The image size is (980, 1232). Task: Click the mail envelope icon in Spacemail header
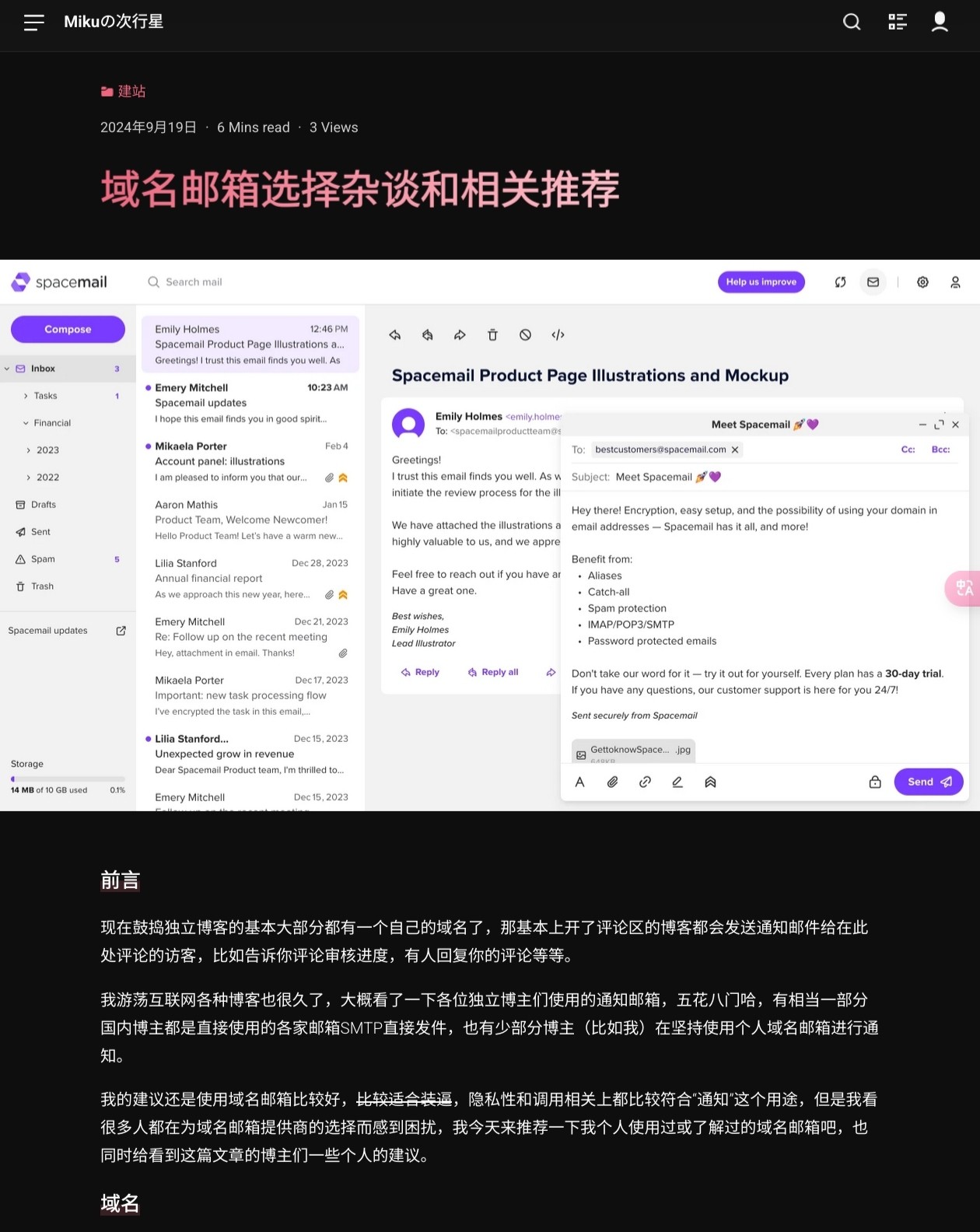(873, 282)
